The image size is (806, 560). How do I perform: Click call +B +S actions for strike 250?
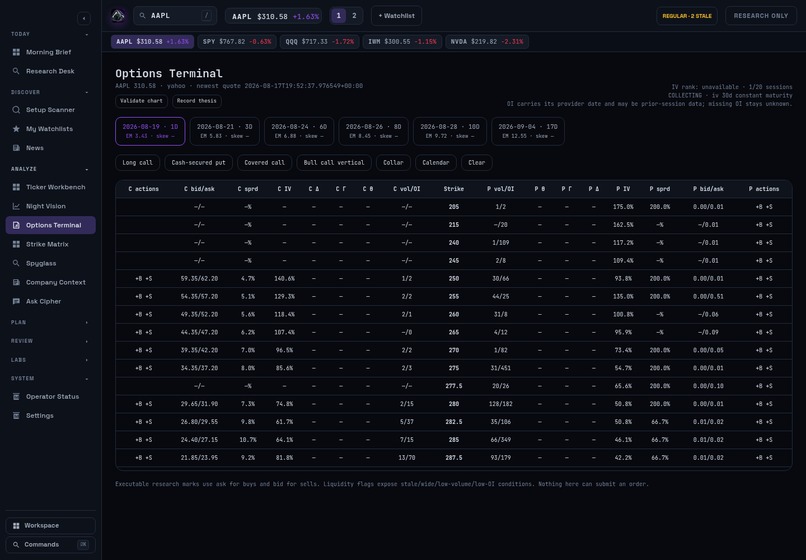click(143, 279)
